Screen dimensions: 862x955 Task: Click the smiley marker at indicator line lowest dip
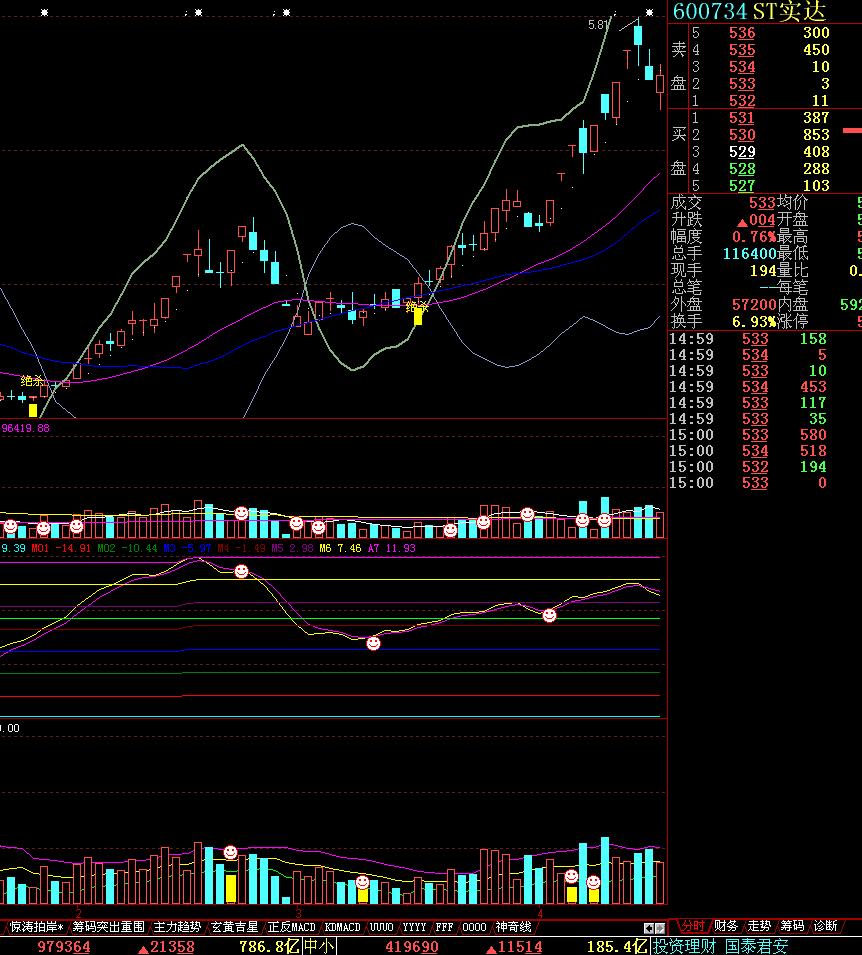pyautogui.click(x=373, y=644)
